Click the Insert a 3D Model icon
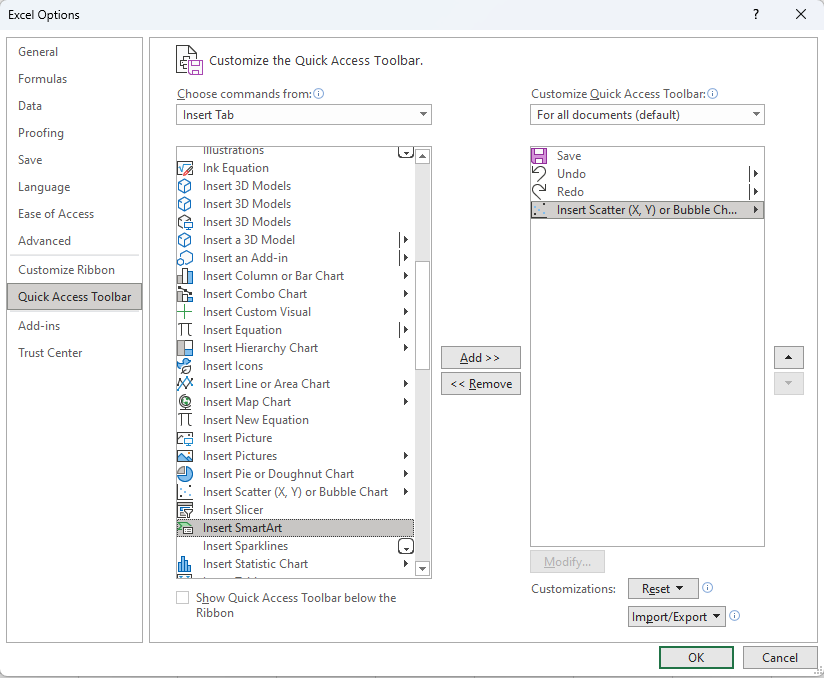Image resolution: width=824 pixels, height=678 pixels. point(185,240)
